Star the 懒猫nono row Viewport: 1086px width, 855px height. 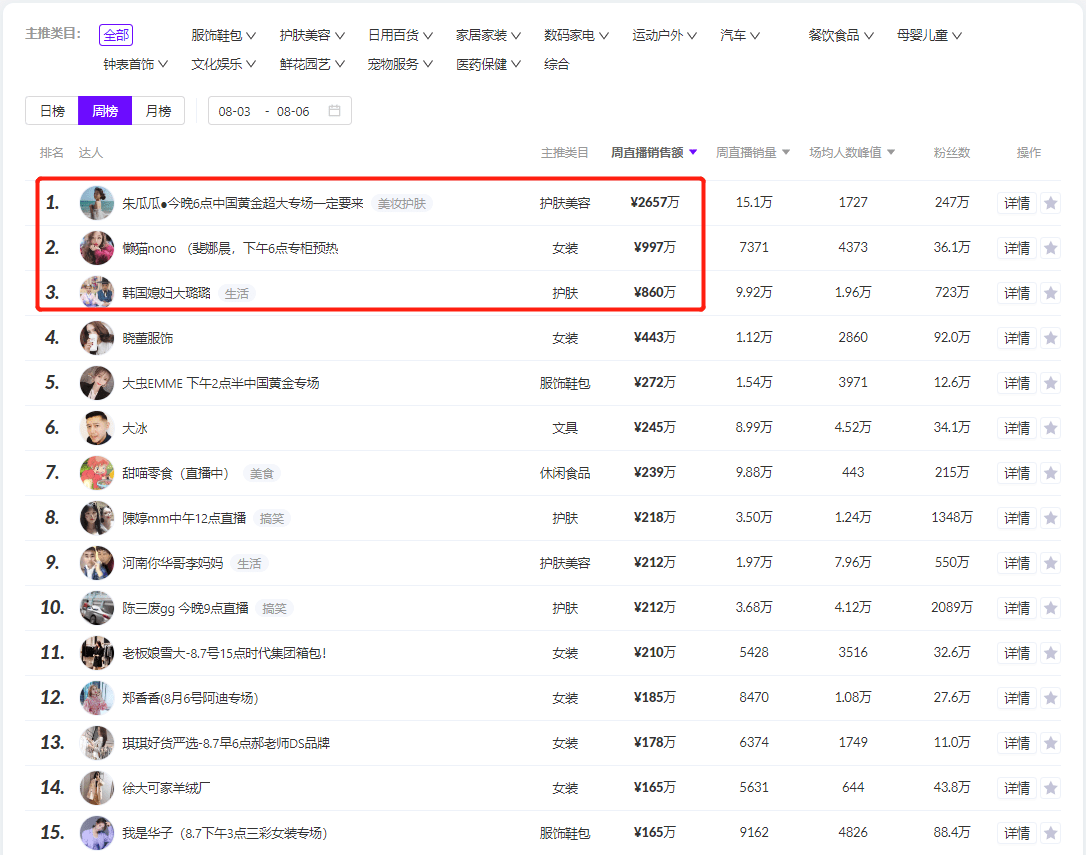[1050, 248]
